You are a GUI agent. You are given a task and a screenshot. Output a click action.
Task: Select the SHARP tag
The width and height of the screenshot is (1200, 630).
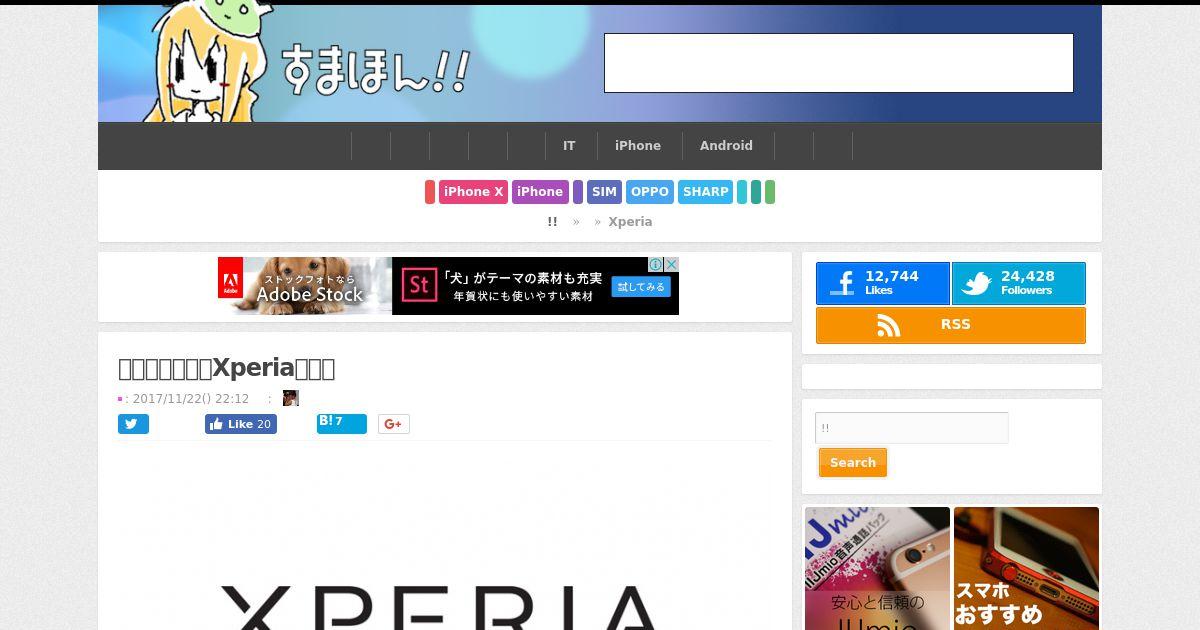click(x=706, y=192)
